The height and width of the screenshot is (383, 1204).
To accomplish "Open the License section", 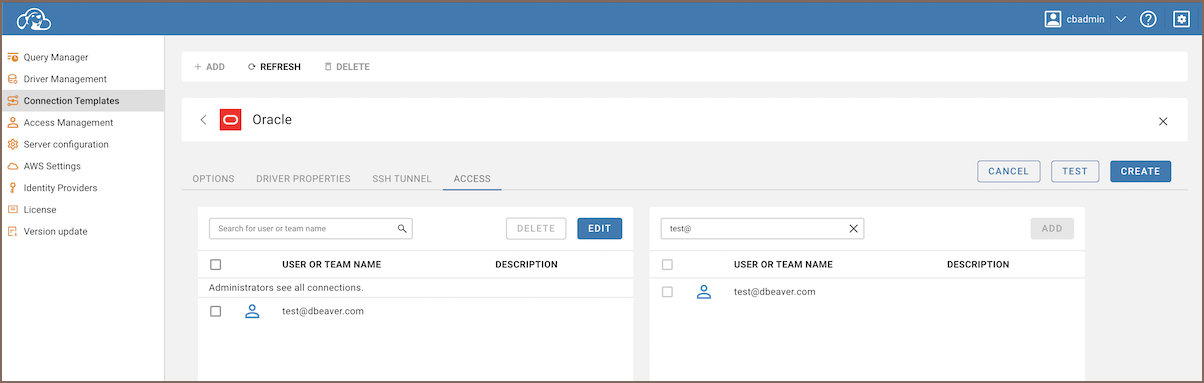I will point(40,210).
